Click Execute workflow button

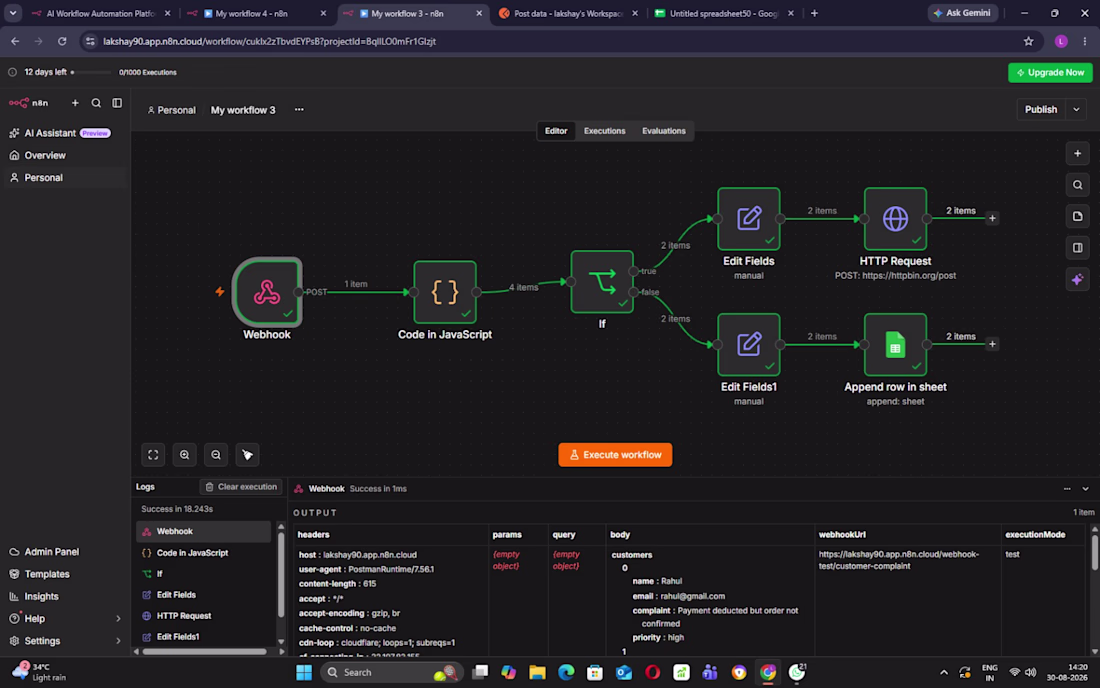[615, 454]
